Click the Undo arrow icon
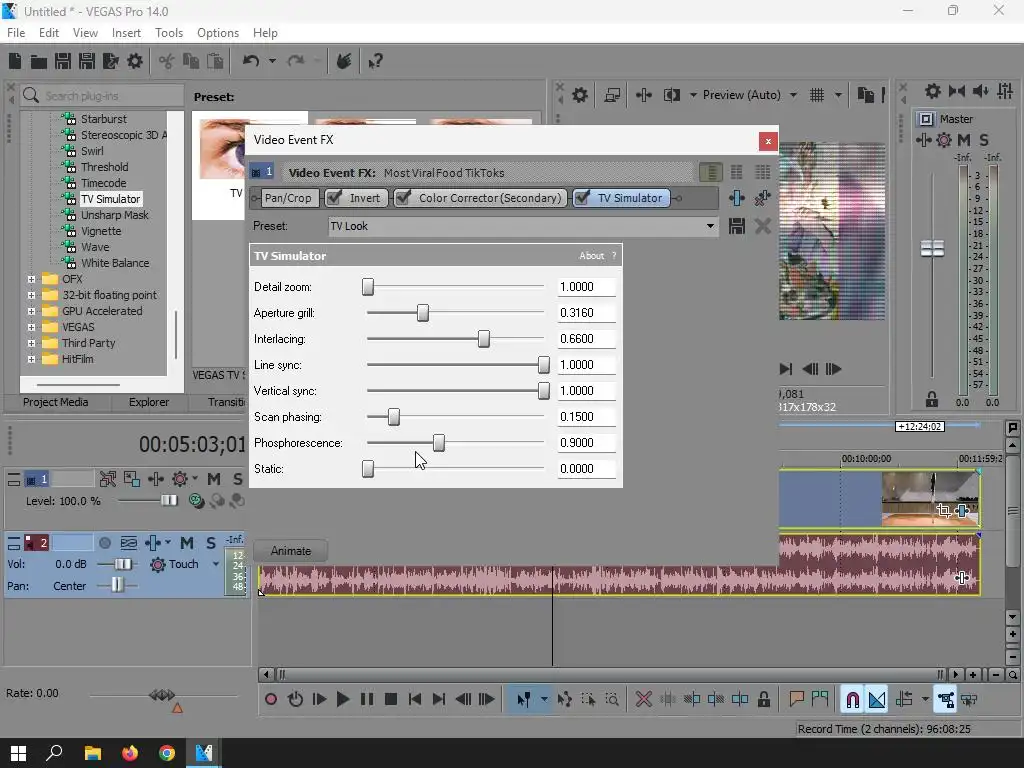The height and width of the screenshot is (768, 1024). click(251, 61)
